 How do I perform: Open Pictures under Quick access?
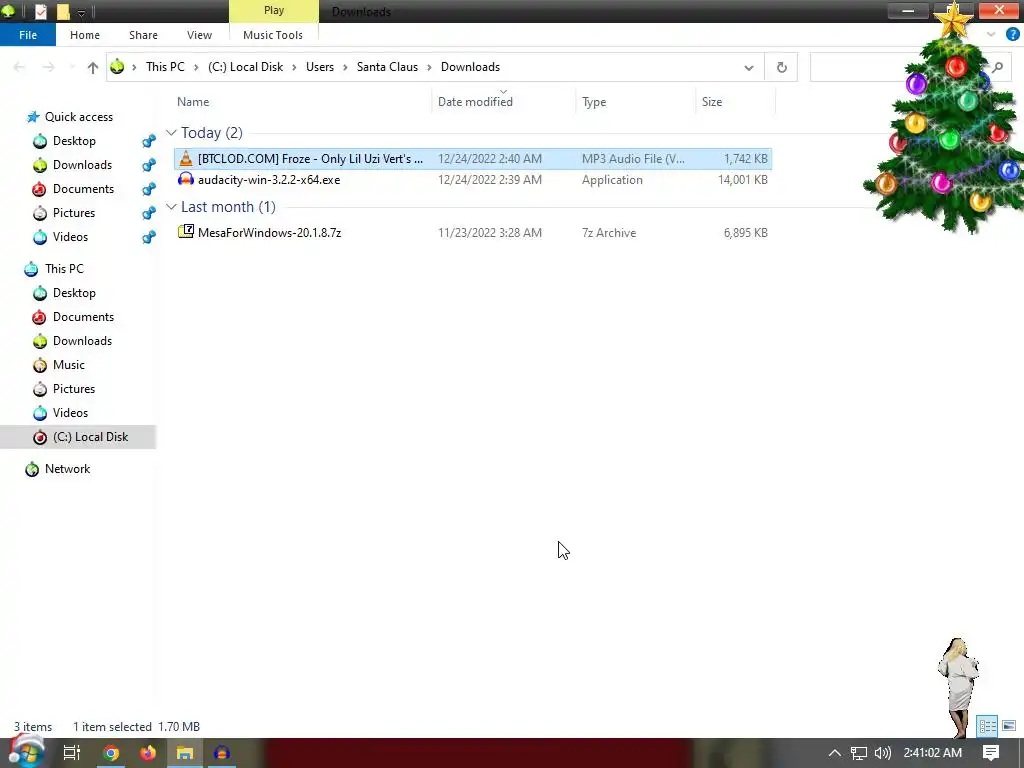click(x=74, y=213)
